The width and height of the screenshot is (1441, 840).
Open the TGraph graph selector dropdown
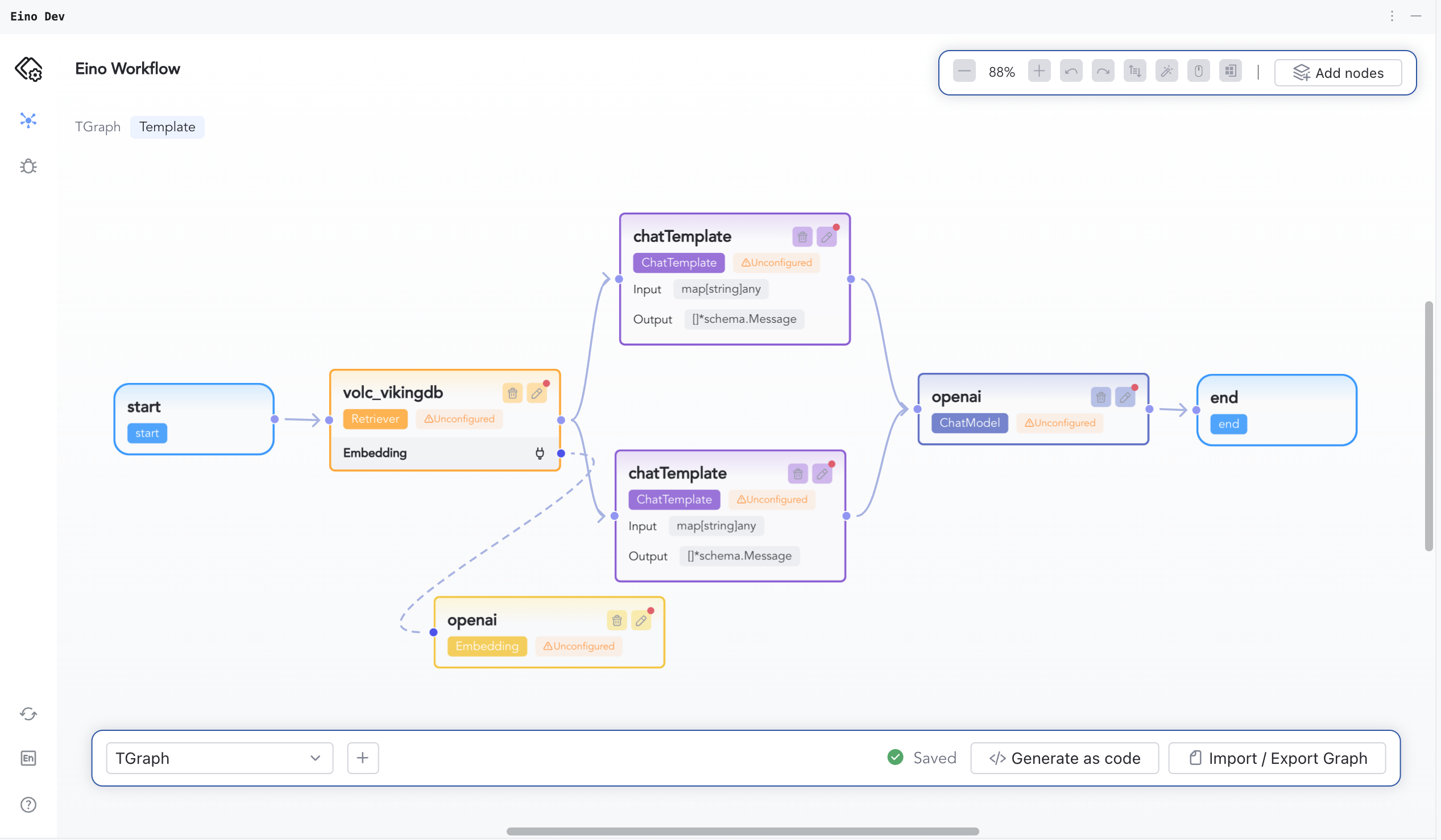tap(220, 758)
